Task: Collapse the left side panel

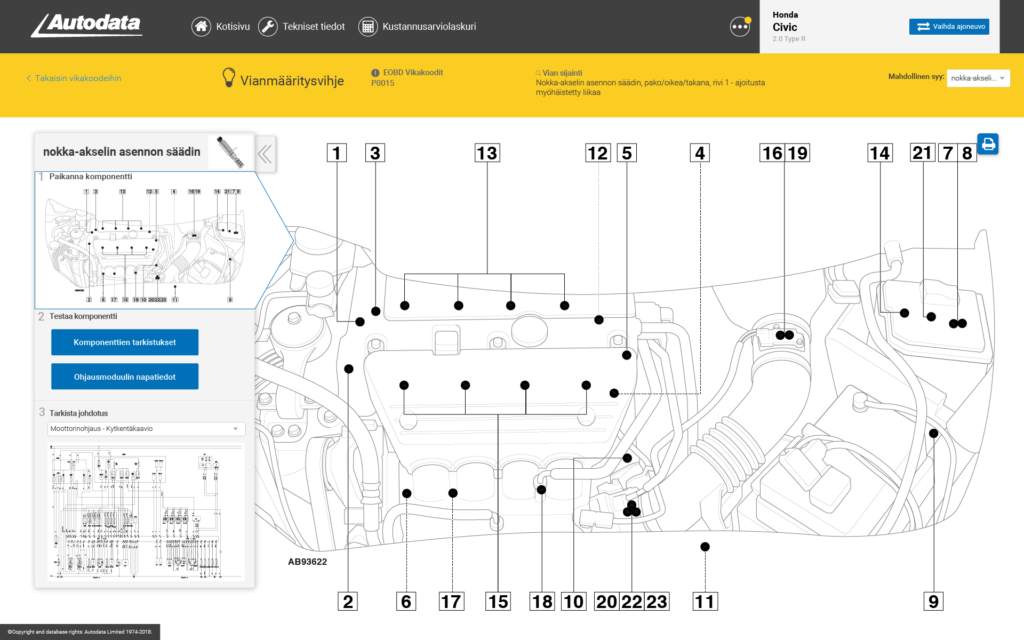Action: tap(265, 153)
